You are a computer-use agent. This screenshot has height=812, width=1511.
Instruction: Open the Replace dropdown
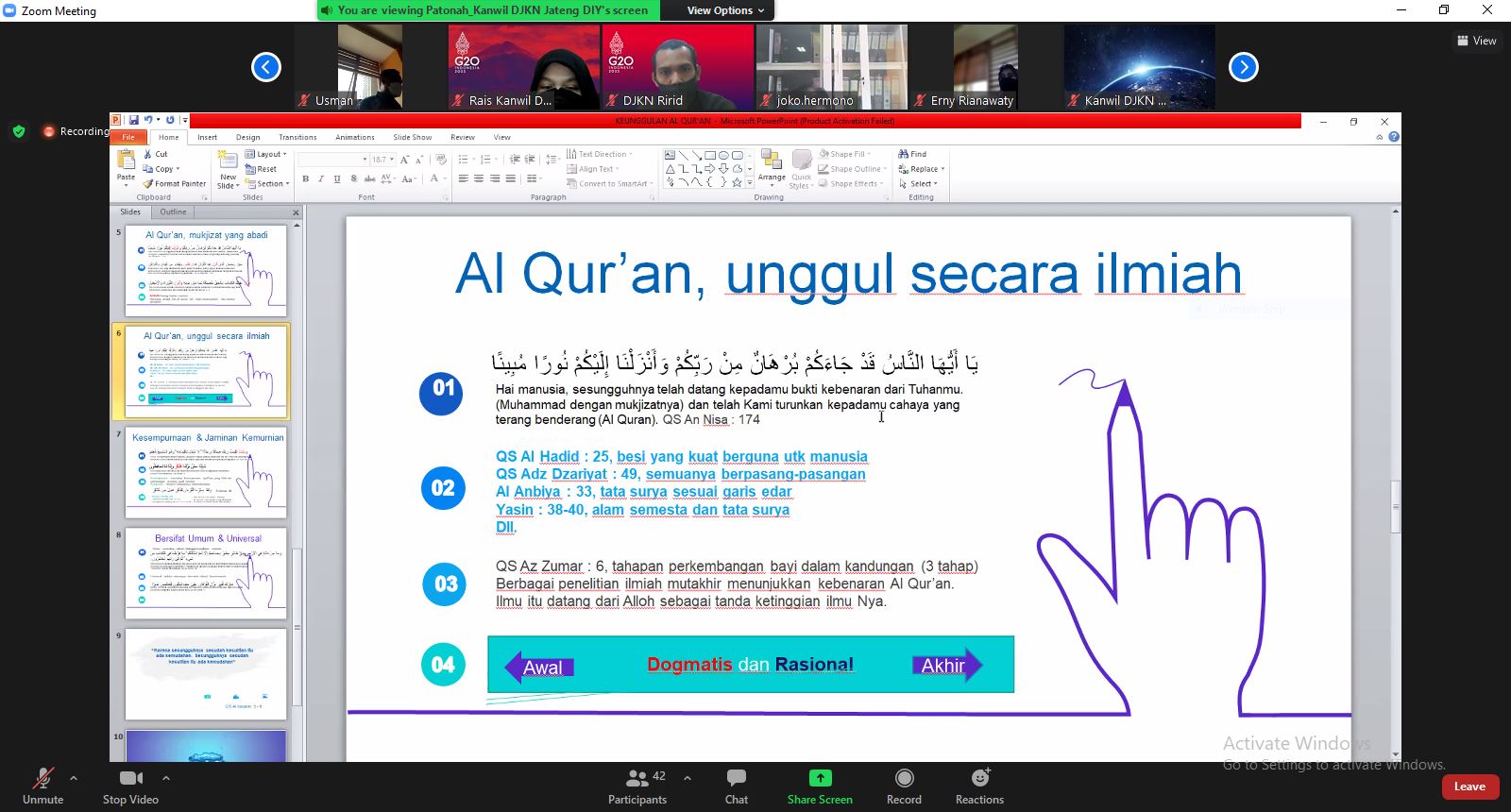click(922, 169)
